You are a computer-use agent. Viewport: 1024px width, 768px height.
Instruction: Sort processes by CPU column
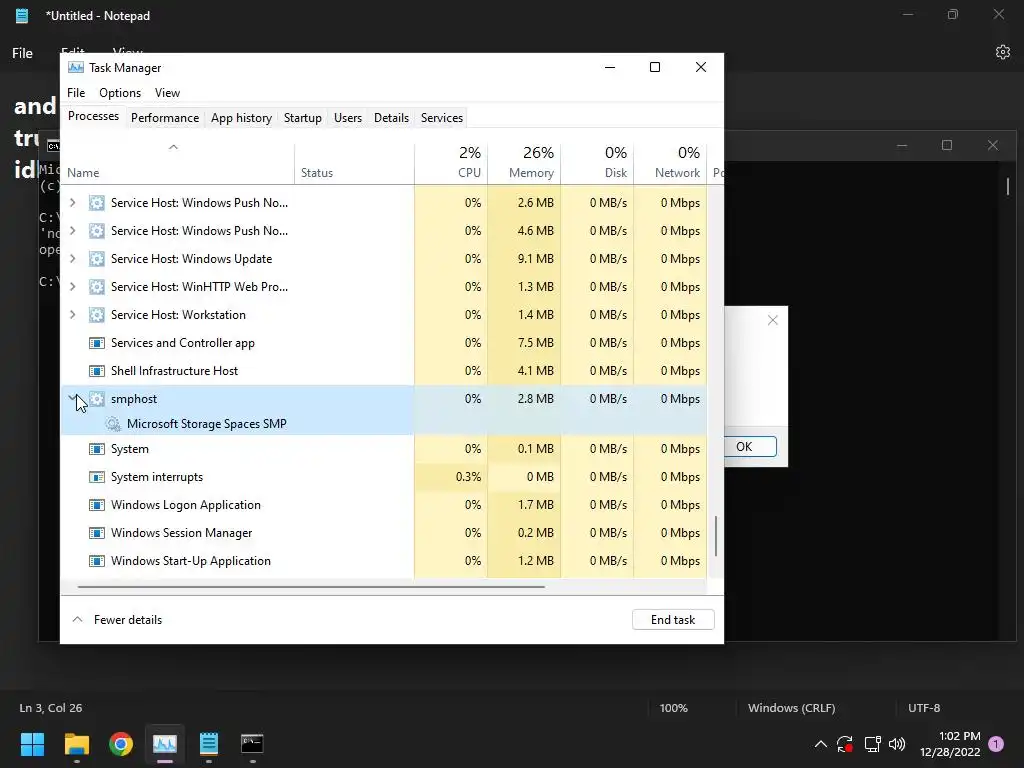tap(451, 162)
